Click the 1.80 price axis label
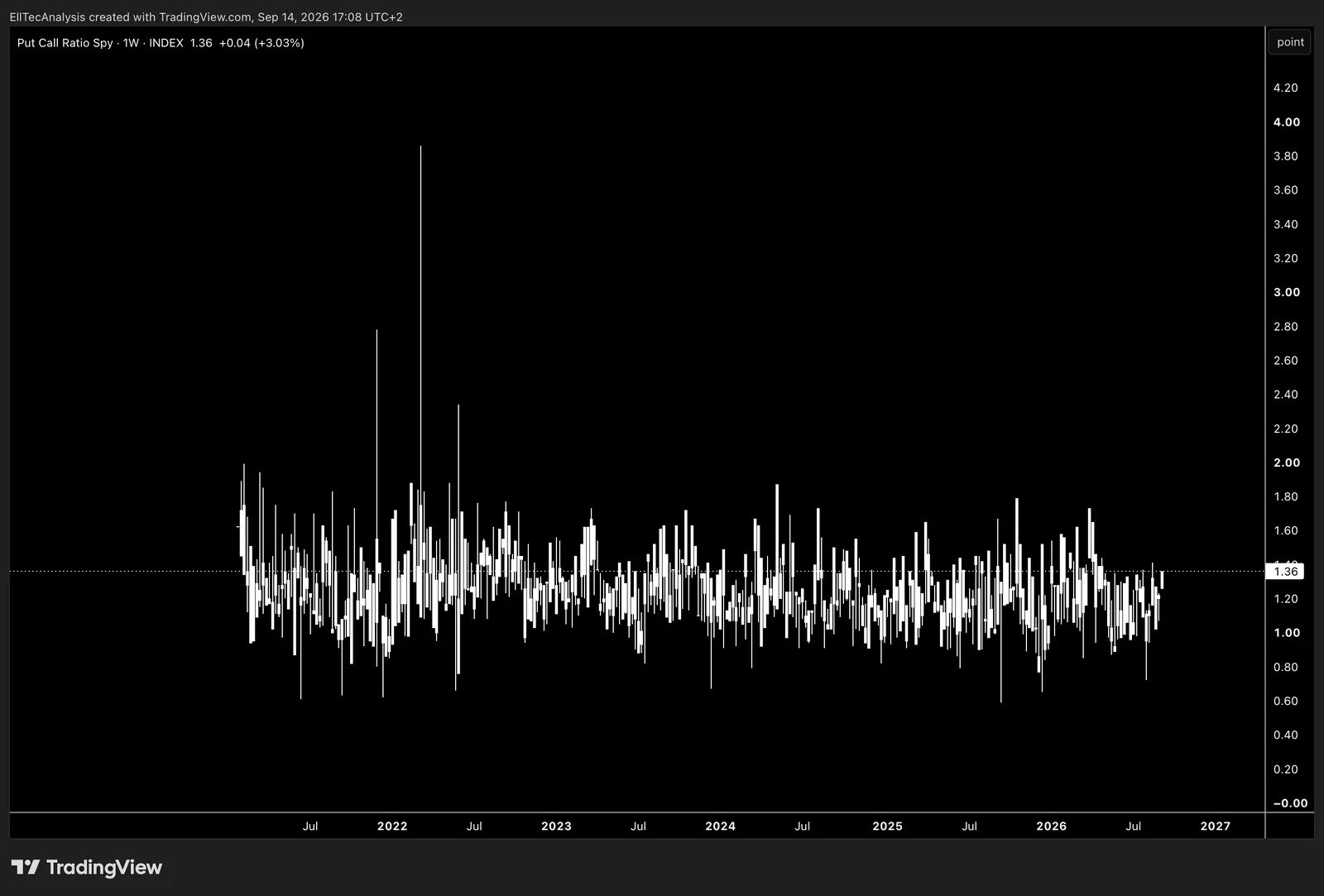The width and height of the screenshot is (1324, 896). click(1286, 496)
